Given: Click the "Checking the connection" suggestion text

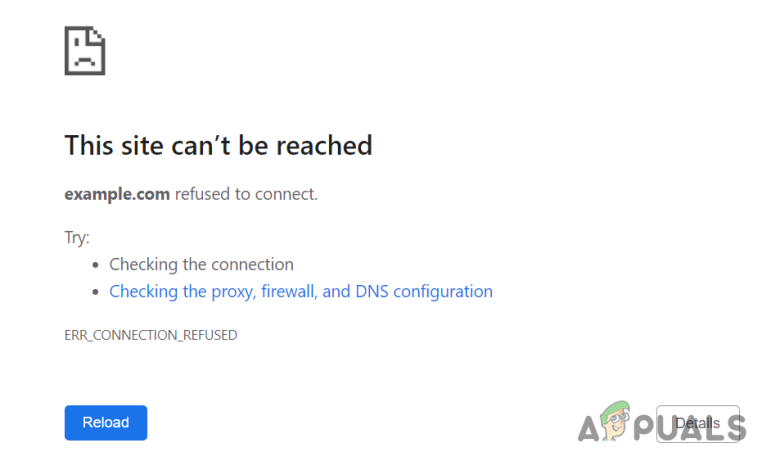Looking at the screenshot, I should click(201, 265).
